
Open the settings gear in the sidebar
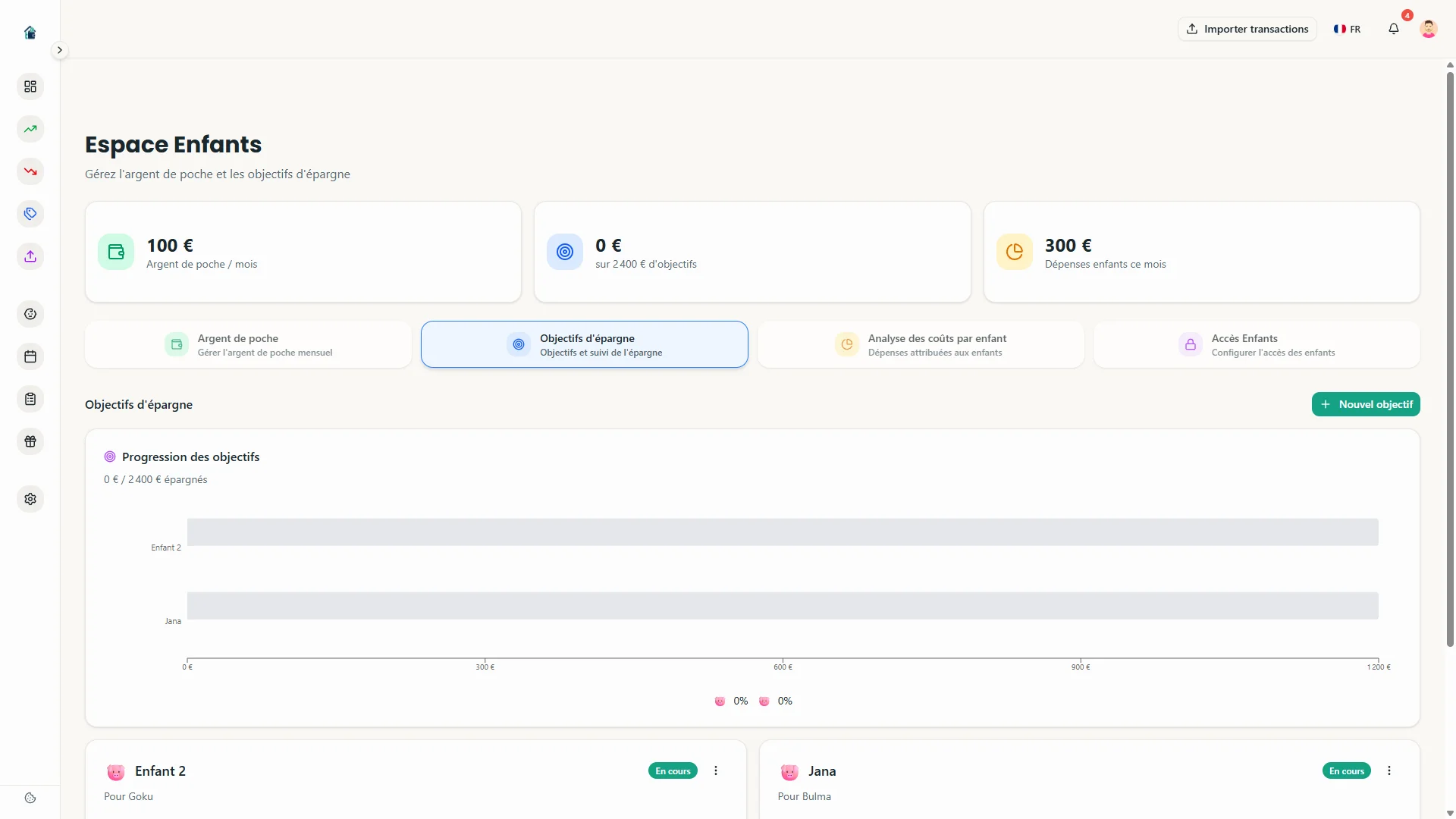click(30, 499)
